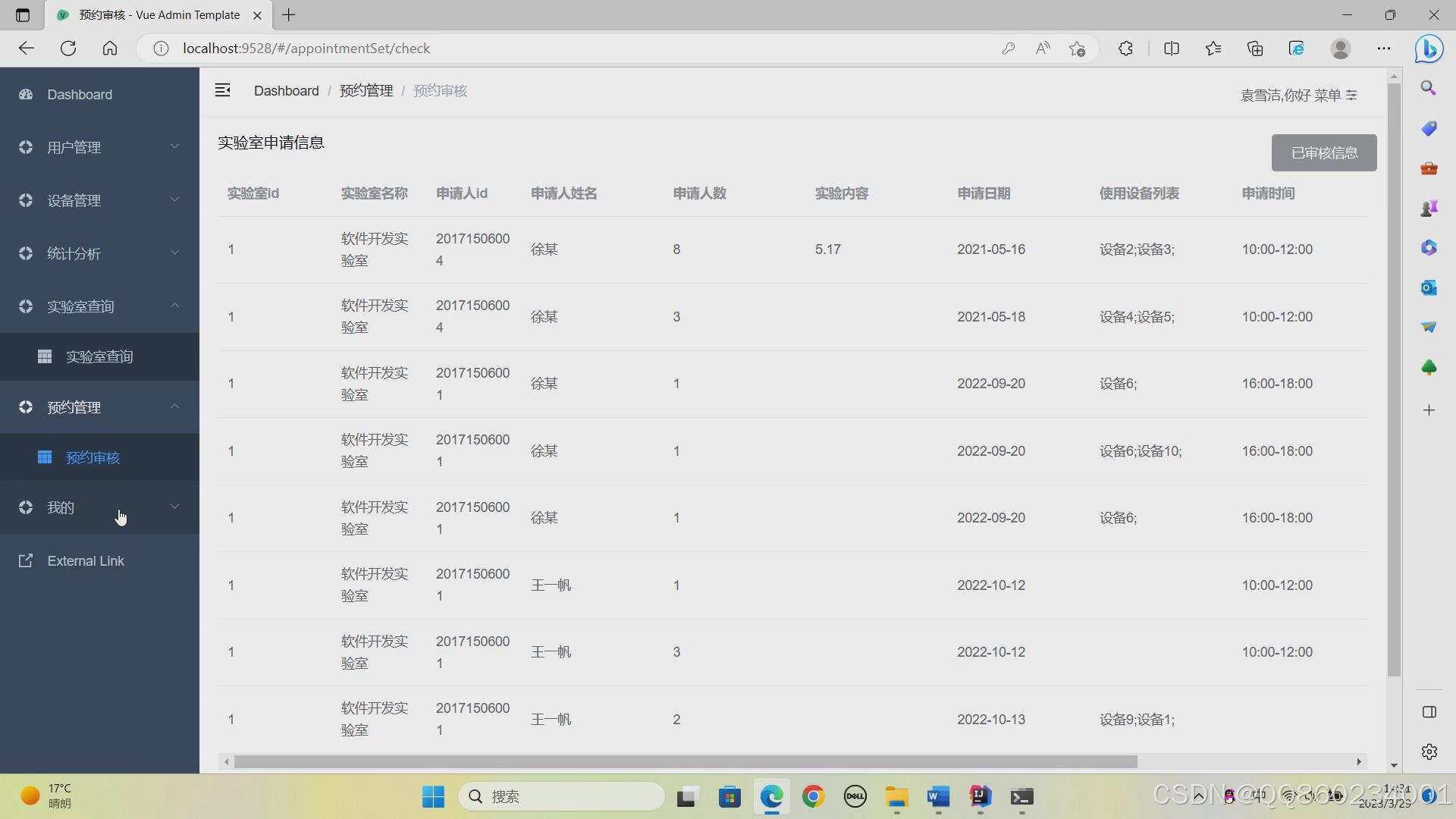Select 预约审核 menu item
Image resolution: width=1456 pixels, height=819 pixels.
pyautogui.click(x=93, y=457)
